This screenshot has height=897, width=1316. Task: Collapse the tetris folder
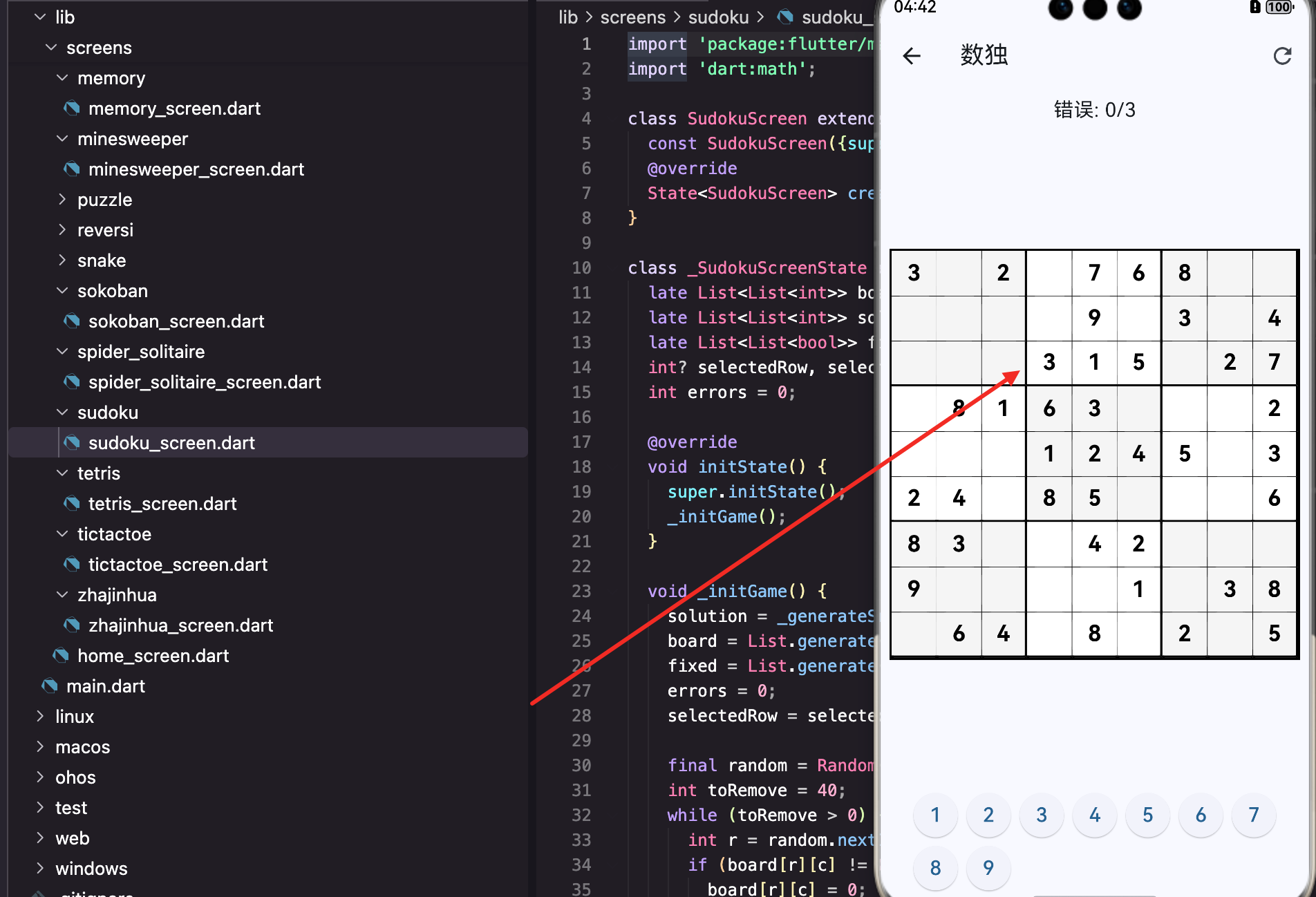62,473
